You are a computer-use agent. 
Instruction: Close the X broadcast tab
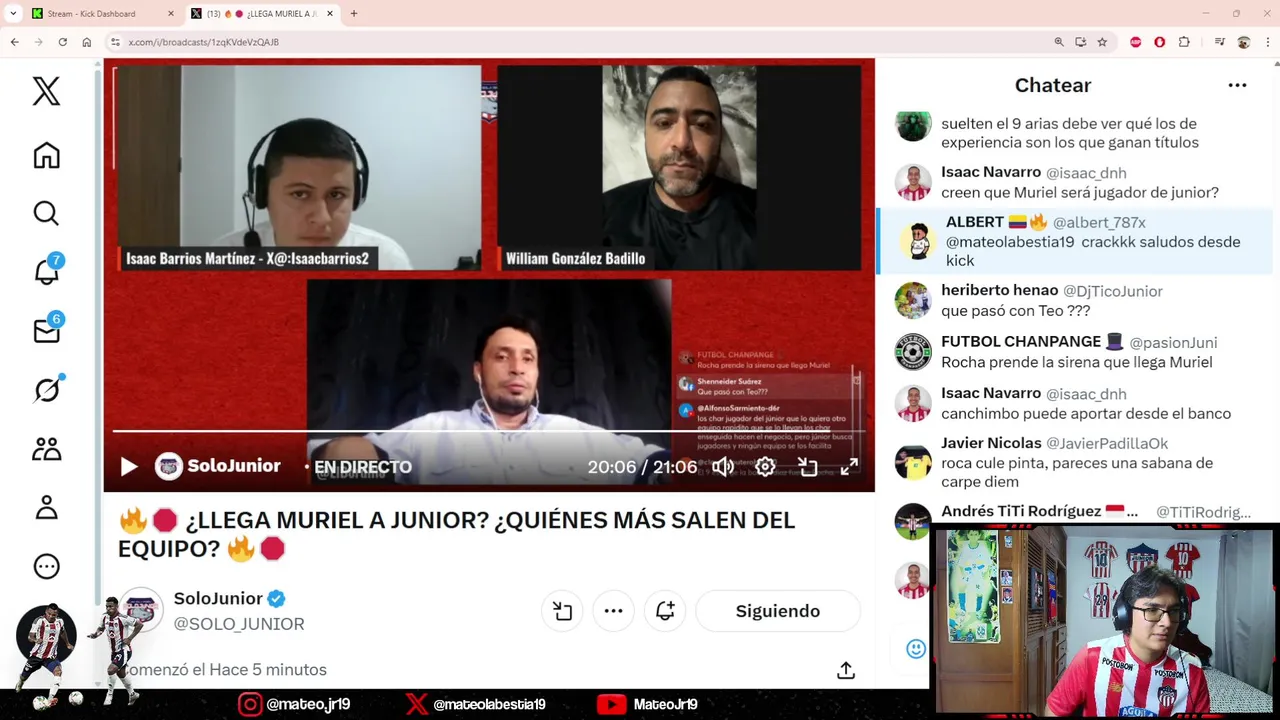pos(331,14)
